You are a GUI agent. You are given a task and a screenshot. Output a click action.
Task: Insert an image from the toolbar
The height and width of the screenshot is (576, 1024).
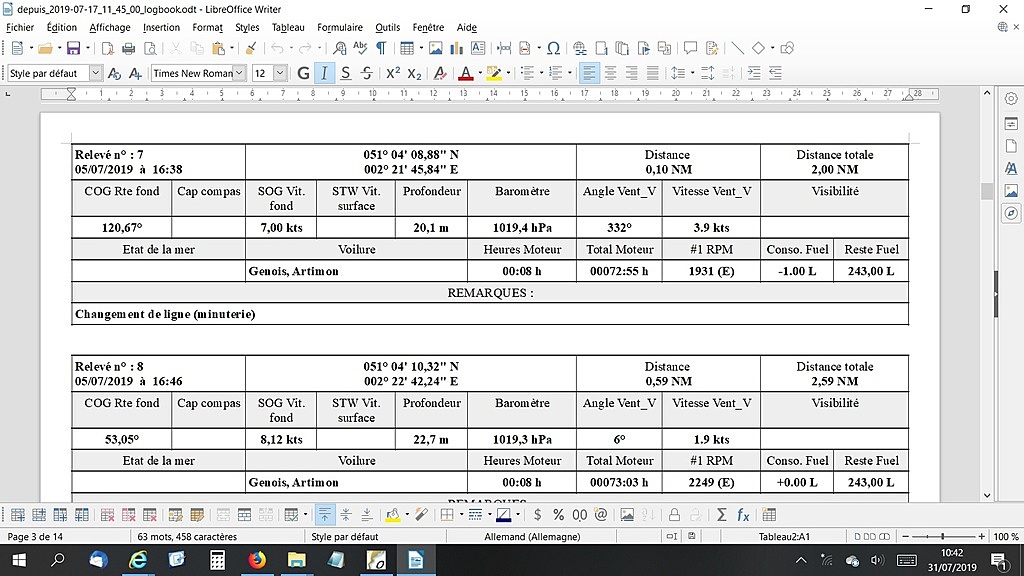click(436, 48)
